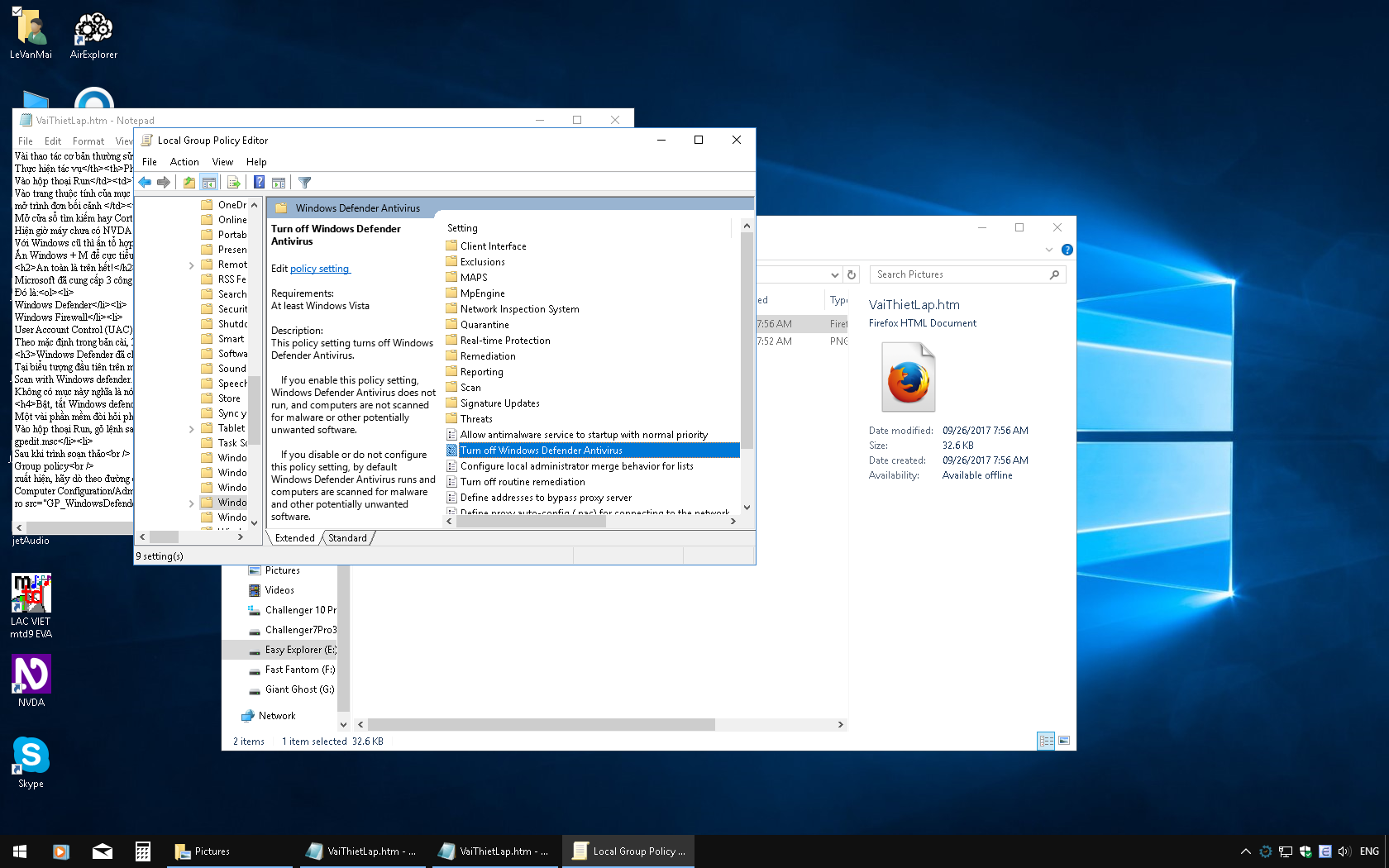Switch to the Standard tab
Screen dimensions: 1389x868
coord(347,537)
